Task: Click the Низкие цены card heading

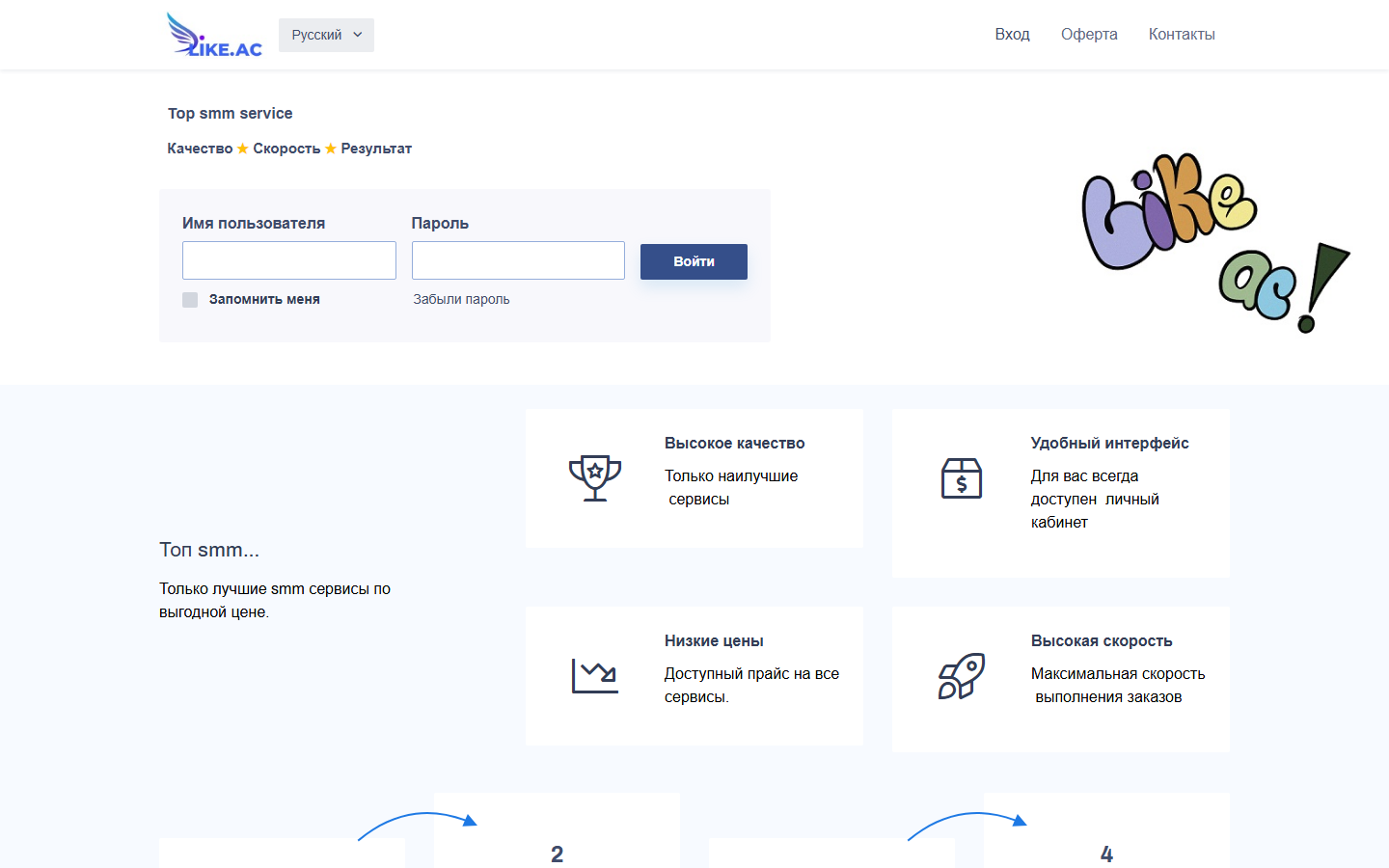Action: (x=714, y=641)
